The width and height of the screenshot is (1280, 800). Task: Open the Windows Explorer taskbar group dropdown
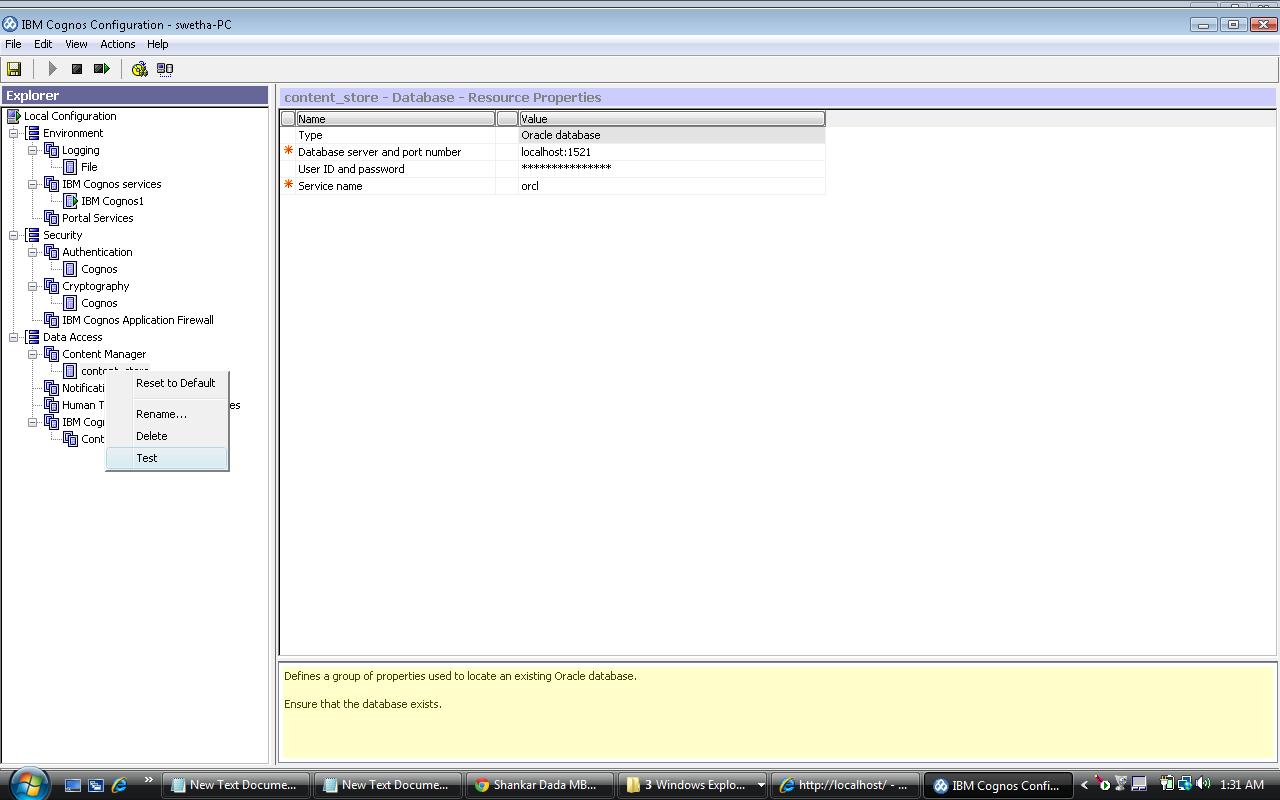click(x=760, y=785)
